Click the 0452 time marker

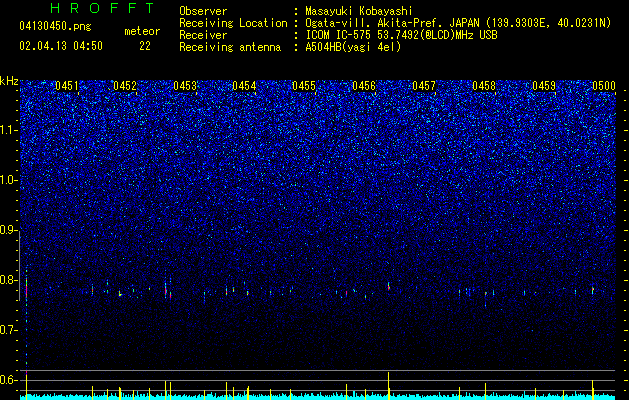[125, 86]
